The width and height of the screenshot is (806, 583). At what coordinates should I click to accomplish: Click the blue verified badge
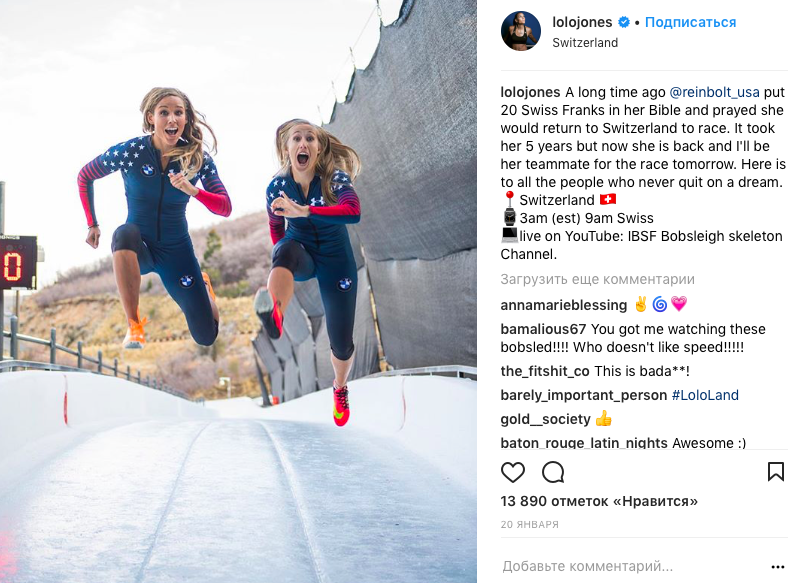click(x=624, y=22)
